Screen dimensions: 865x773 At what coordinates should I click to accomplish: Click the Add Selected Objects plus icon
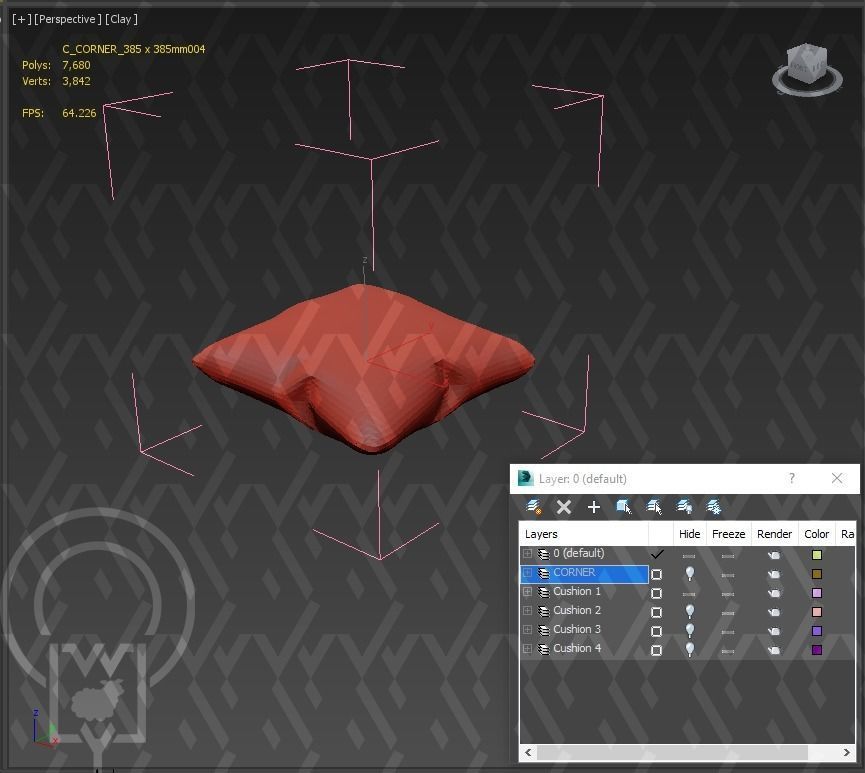(x=594, y=507)
